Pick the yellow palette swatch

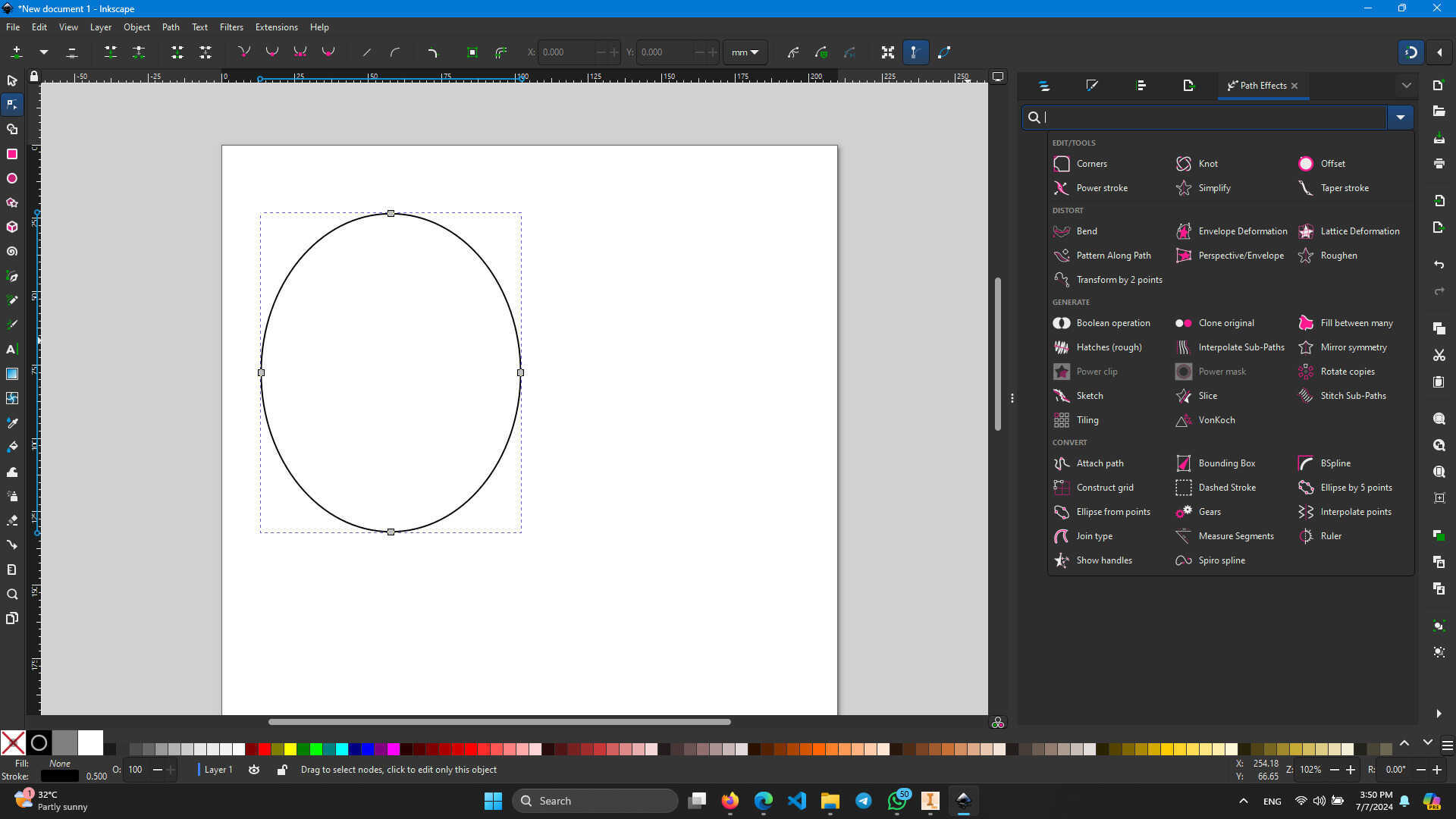[290, 749]
